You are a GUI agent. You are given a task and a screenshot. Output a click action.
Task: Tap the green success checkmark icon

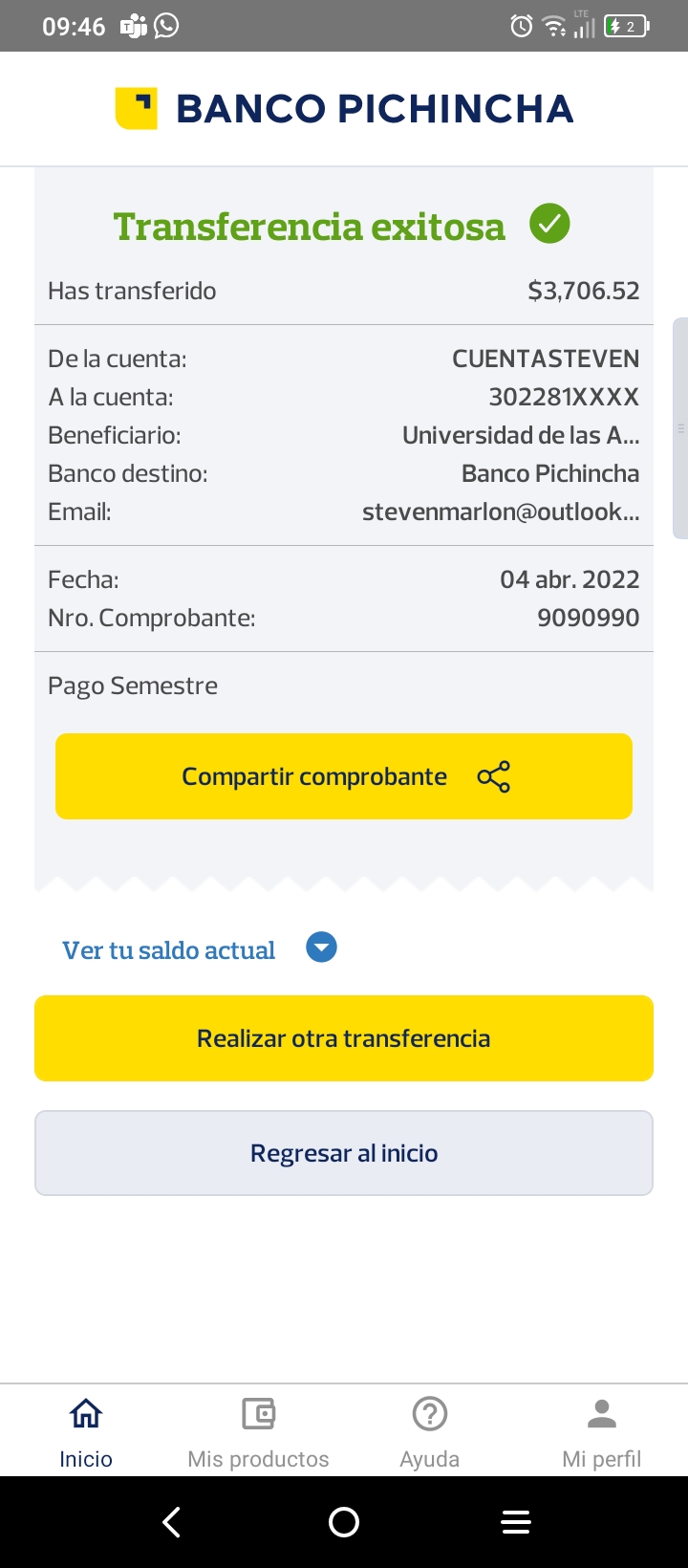point(549,225)
